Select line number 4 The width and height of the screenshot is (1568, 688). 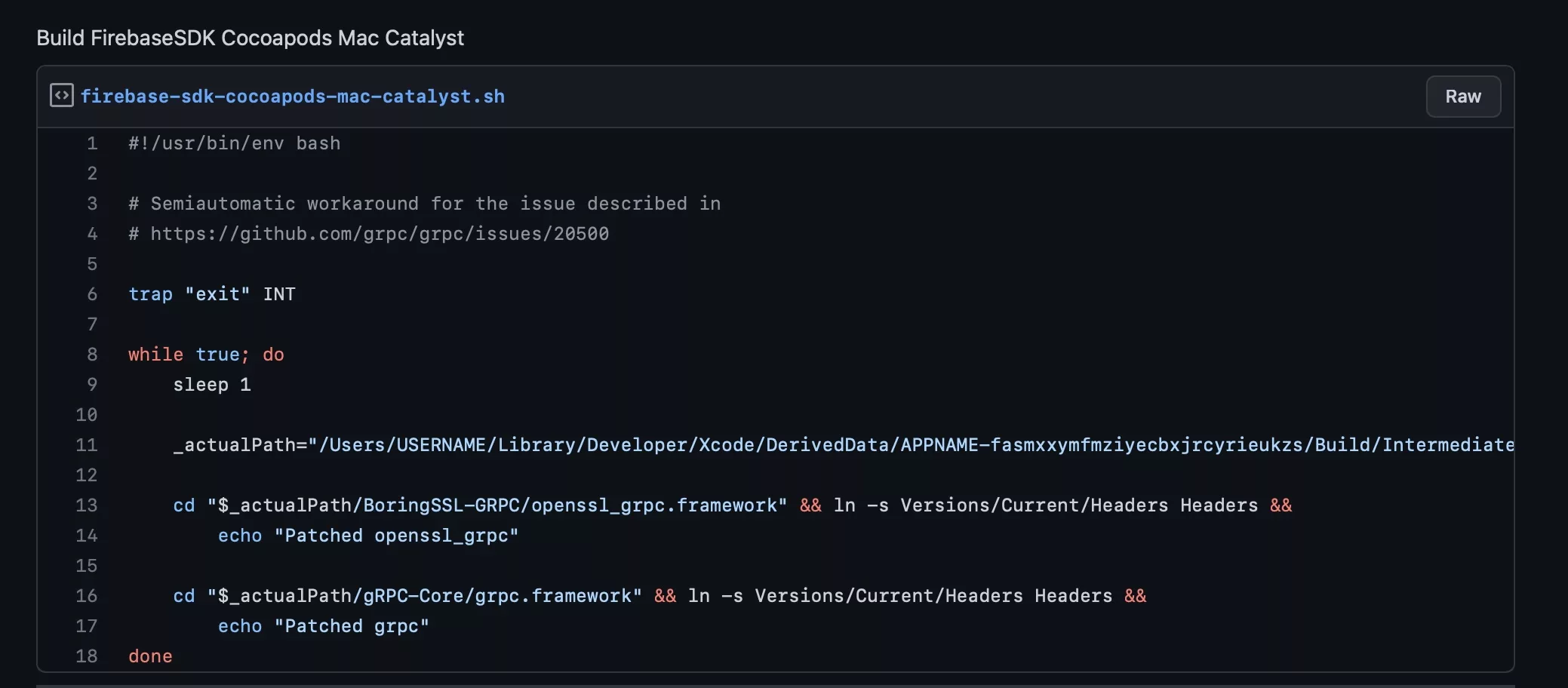tap(92, 234)
